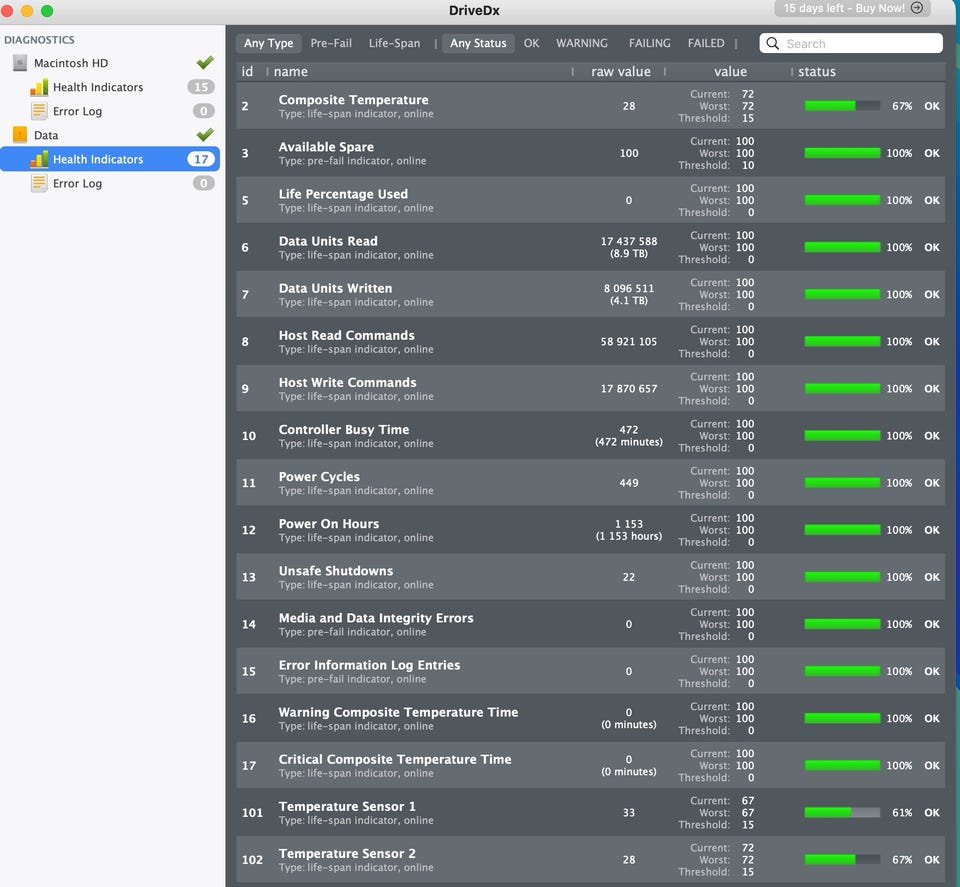Click the Data drive orange icon

tap(20, 135)
